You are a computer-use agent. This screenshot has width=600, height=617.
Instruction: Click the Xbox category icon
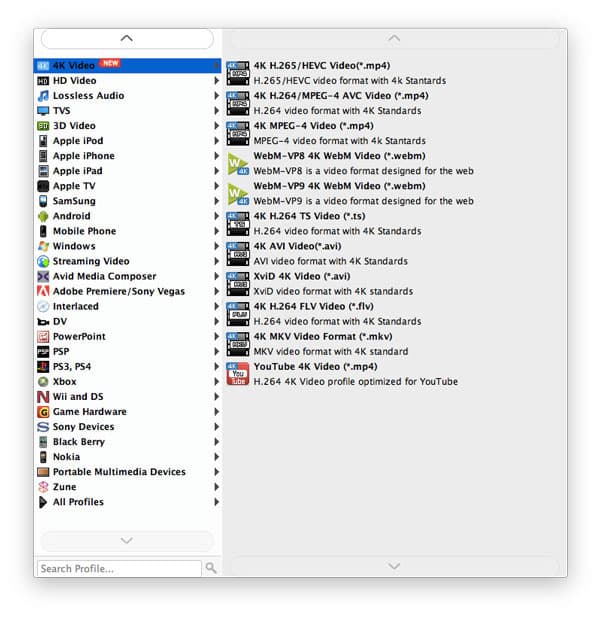point(43,382)
